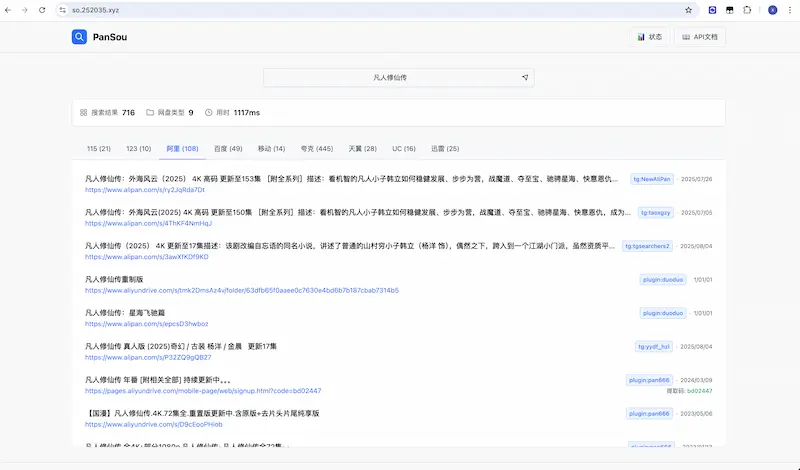Select the 阿里 (108) tab
Image resolution: width=800 pixels, height=470 pixels.
(x=182, y=149)
